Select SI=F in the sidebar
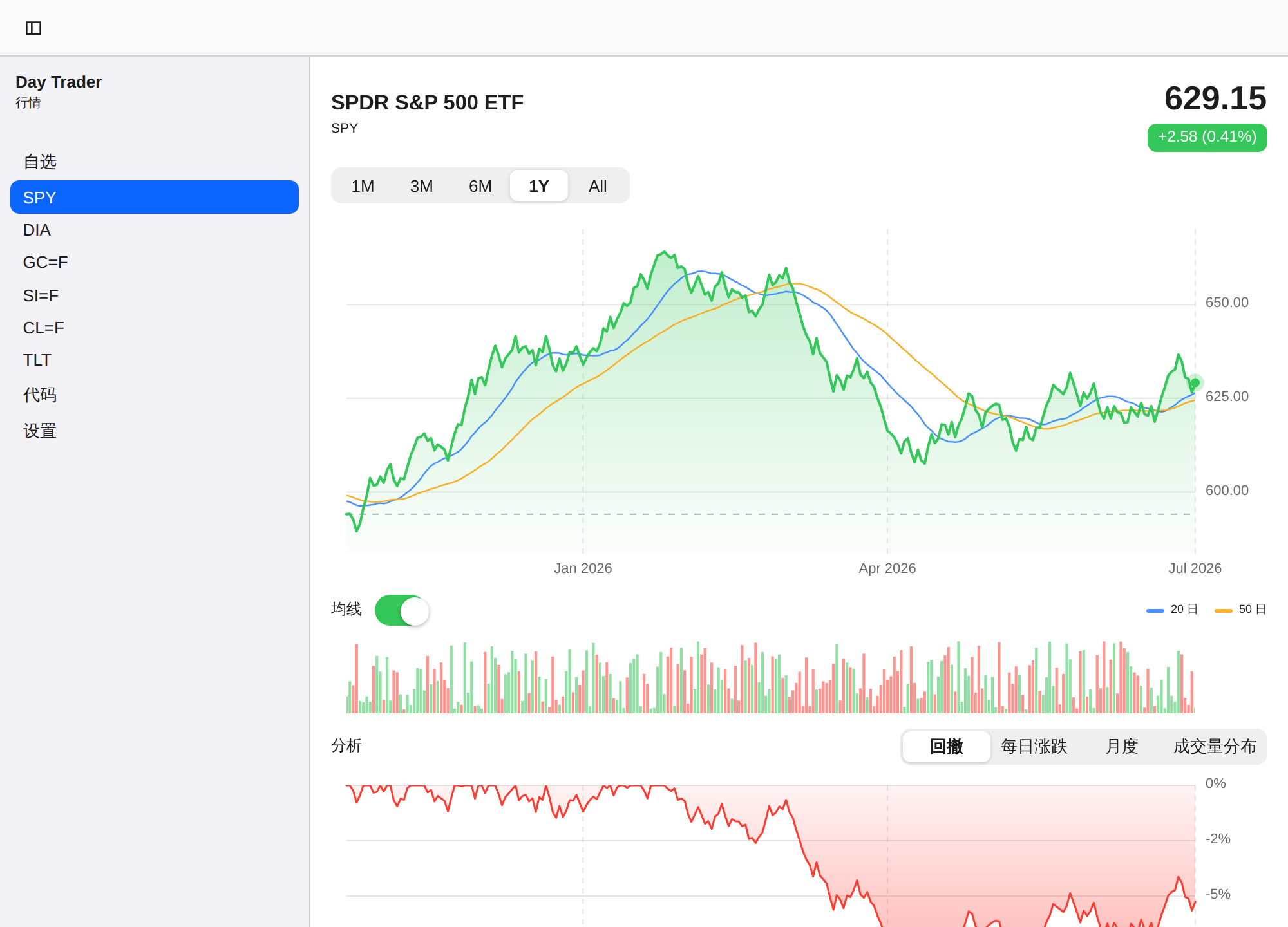Image resolution: width=1288 pixels, height=927 pixels. point(155,295)
